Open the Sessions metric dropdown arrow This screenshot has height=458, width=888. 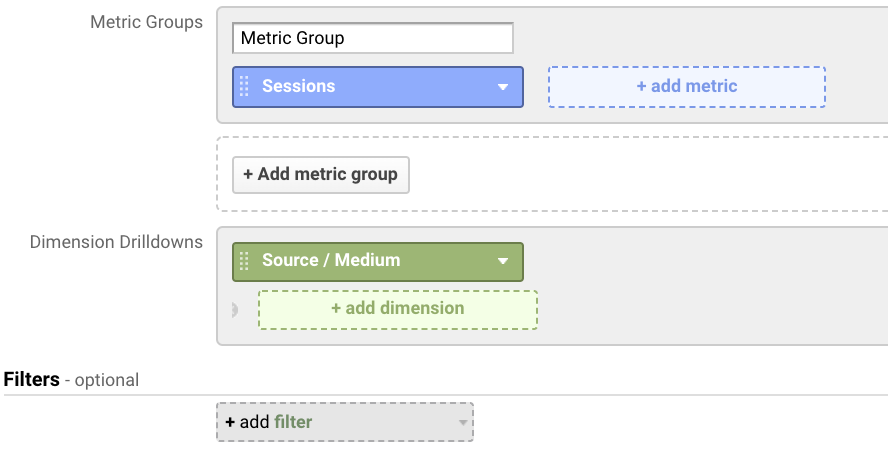click(503, 87)
